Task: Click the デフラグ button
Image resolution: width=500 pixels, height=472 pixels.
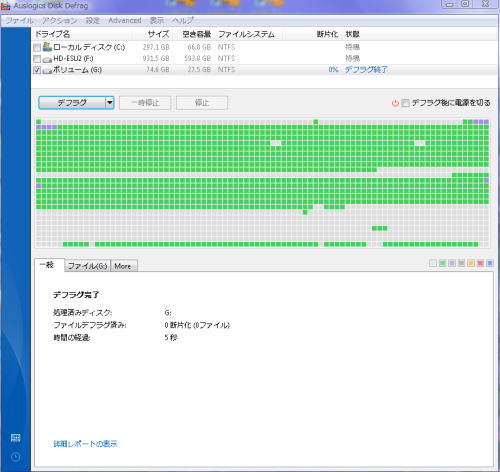Action: [72, 103]
